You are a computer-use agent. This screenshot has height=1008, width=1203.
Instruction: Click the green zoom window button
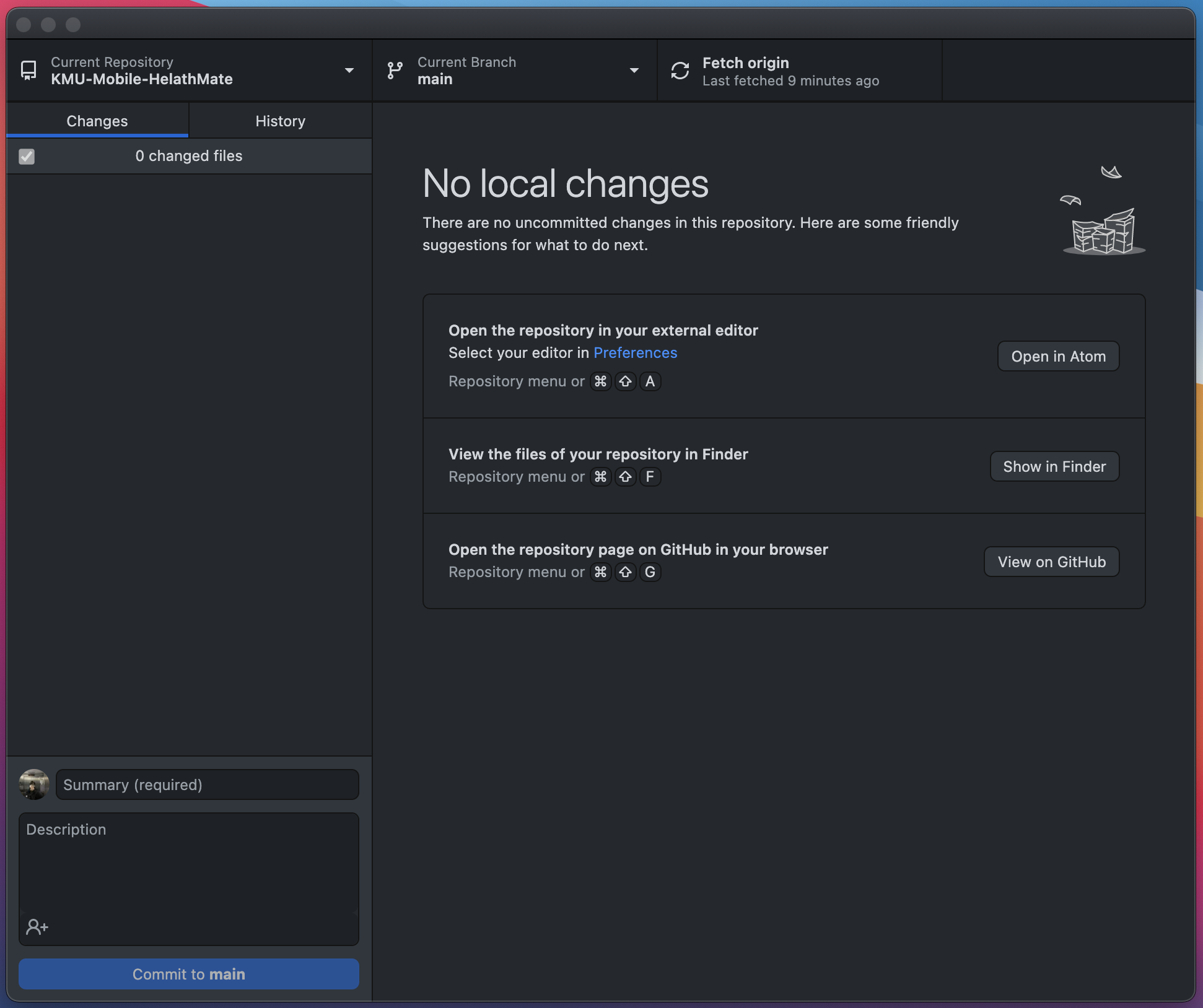[73, 25]
